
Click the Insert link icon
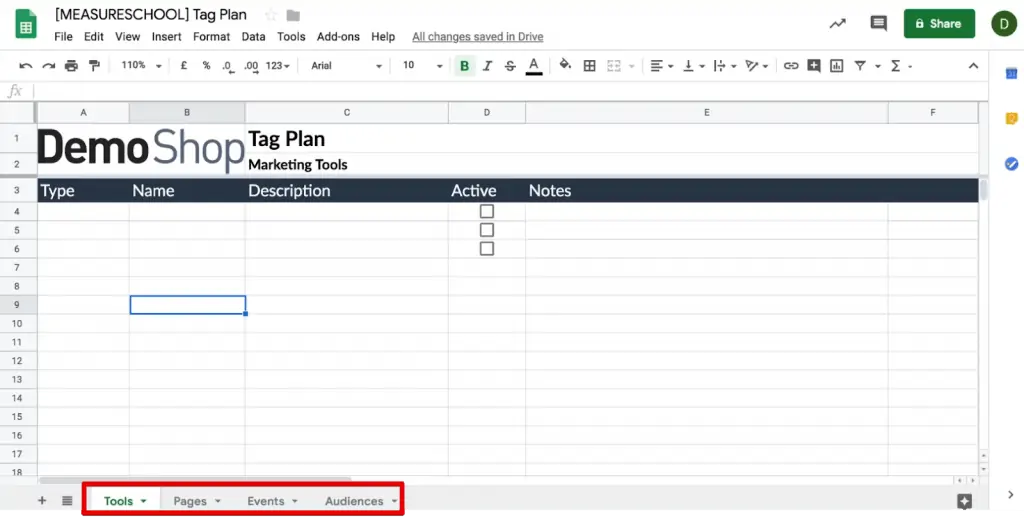791,65
